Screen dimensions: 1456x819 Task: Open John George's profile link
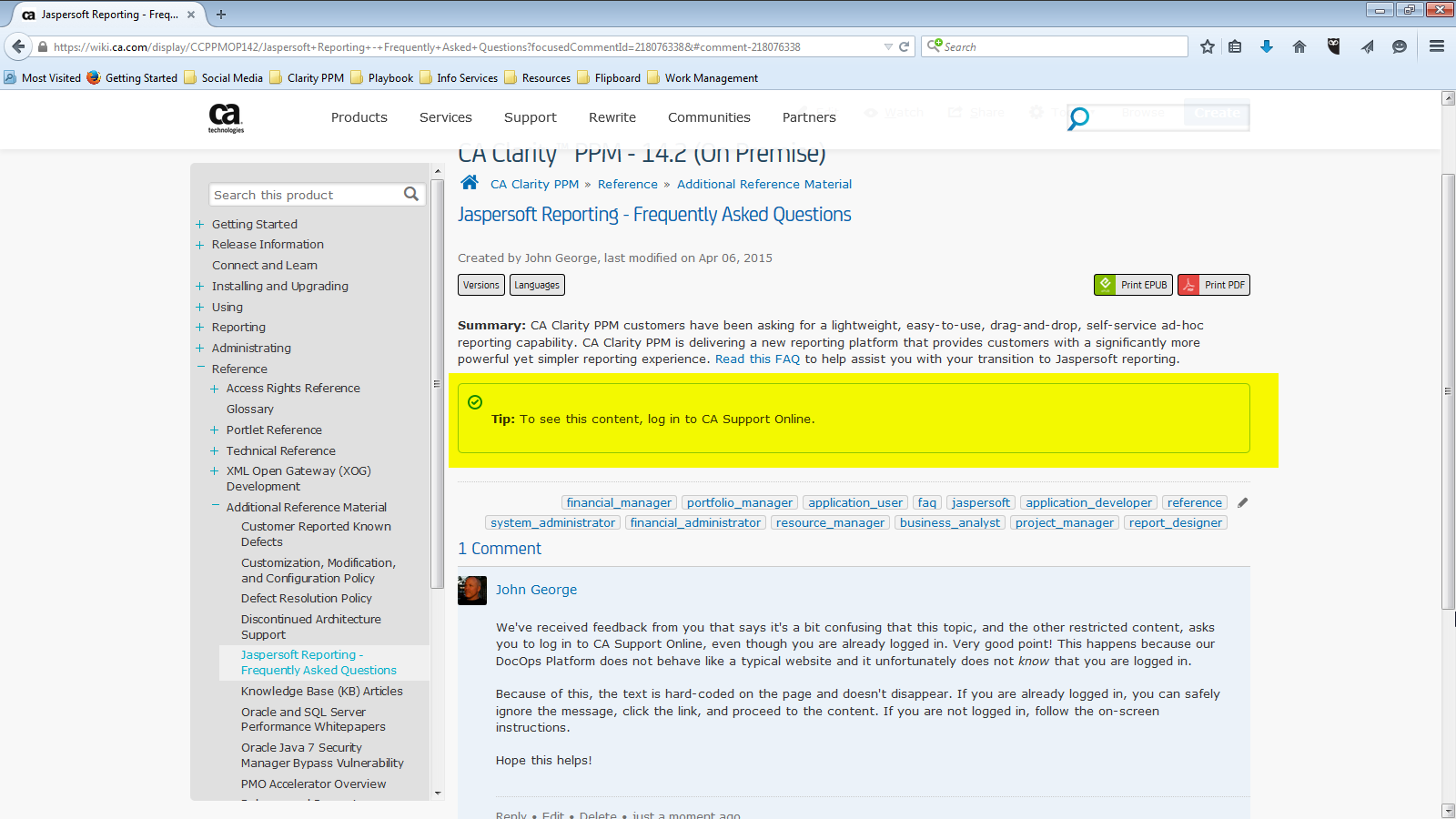pos(536,590)
